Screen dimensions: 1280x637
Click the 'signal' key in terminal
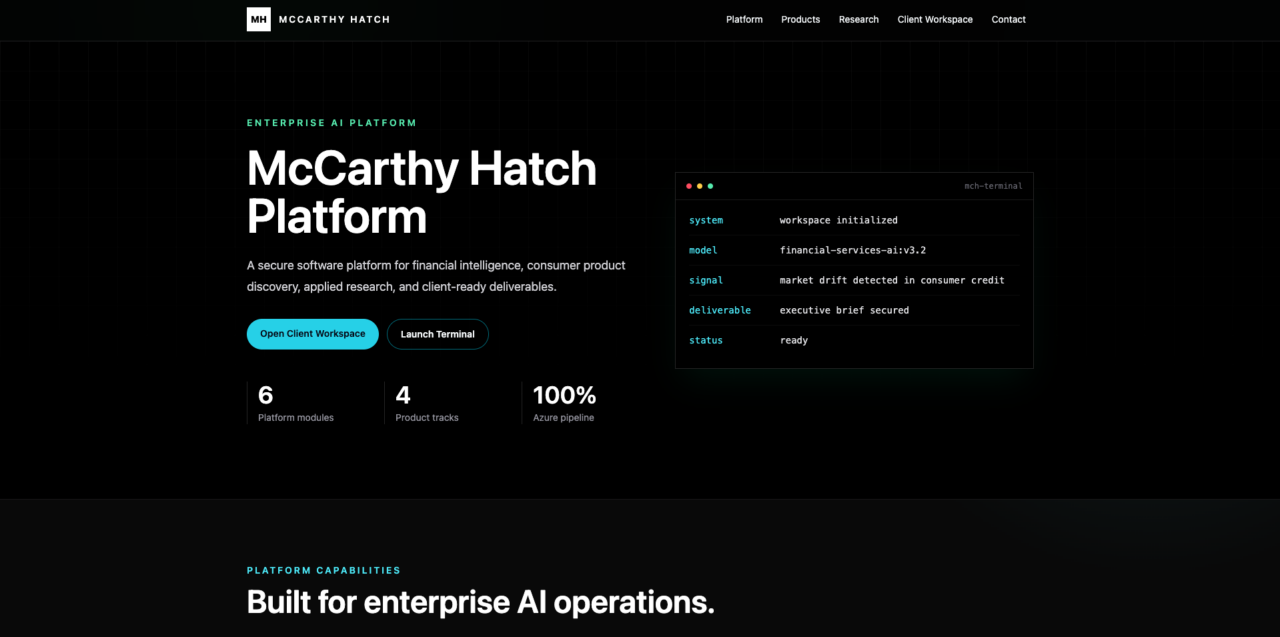coord(706,280)
